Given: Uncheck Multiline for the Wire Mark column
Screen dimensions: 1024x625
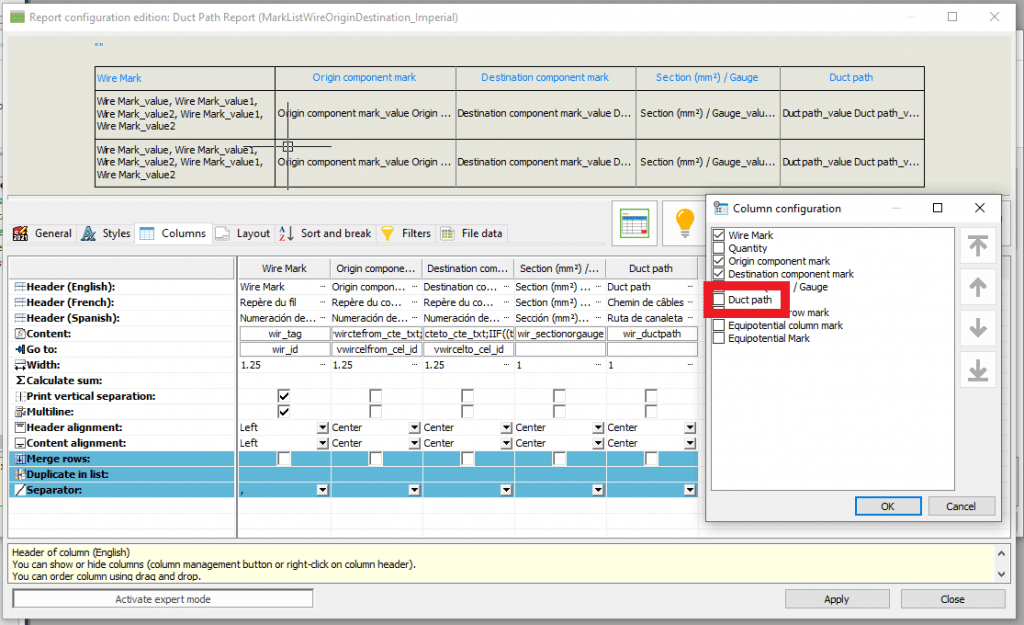Looking at the screenshot, I should pyautogui.click(x=284, y=412).
